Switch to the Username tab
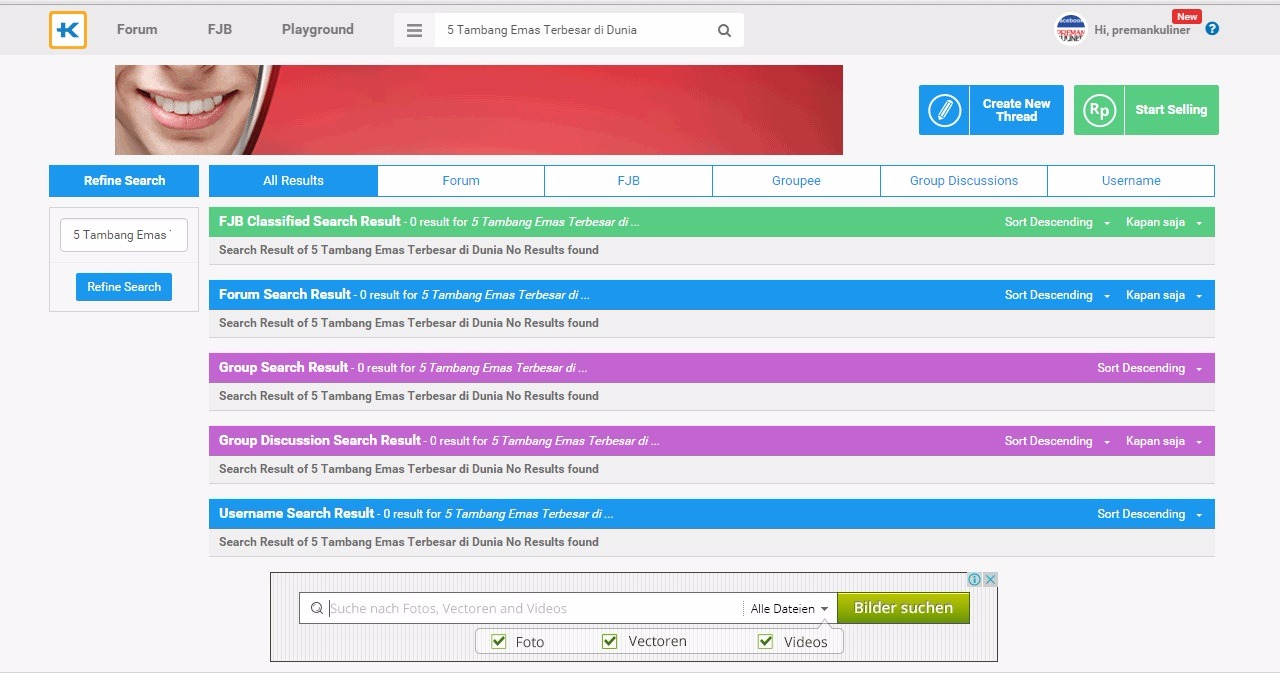The height and width of the screenshot is (673, 1280). click(x=1131, y=181)
